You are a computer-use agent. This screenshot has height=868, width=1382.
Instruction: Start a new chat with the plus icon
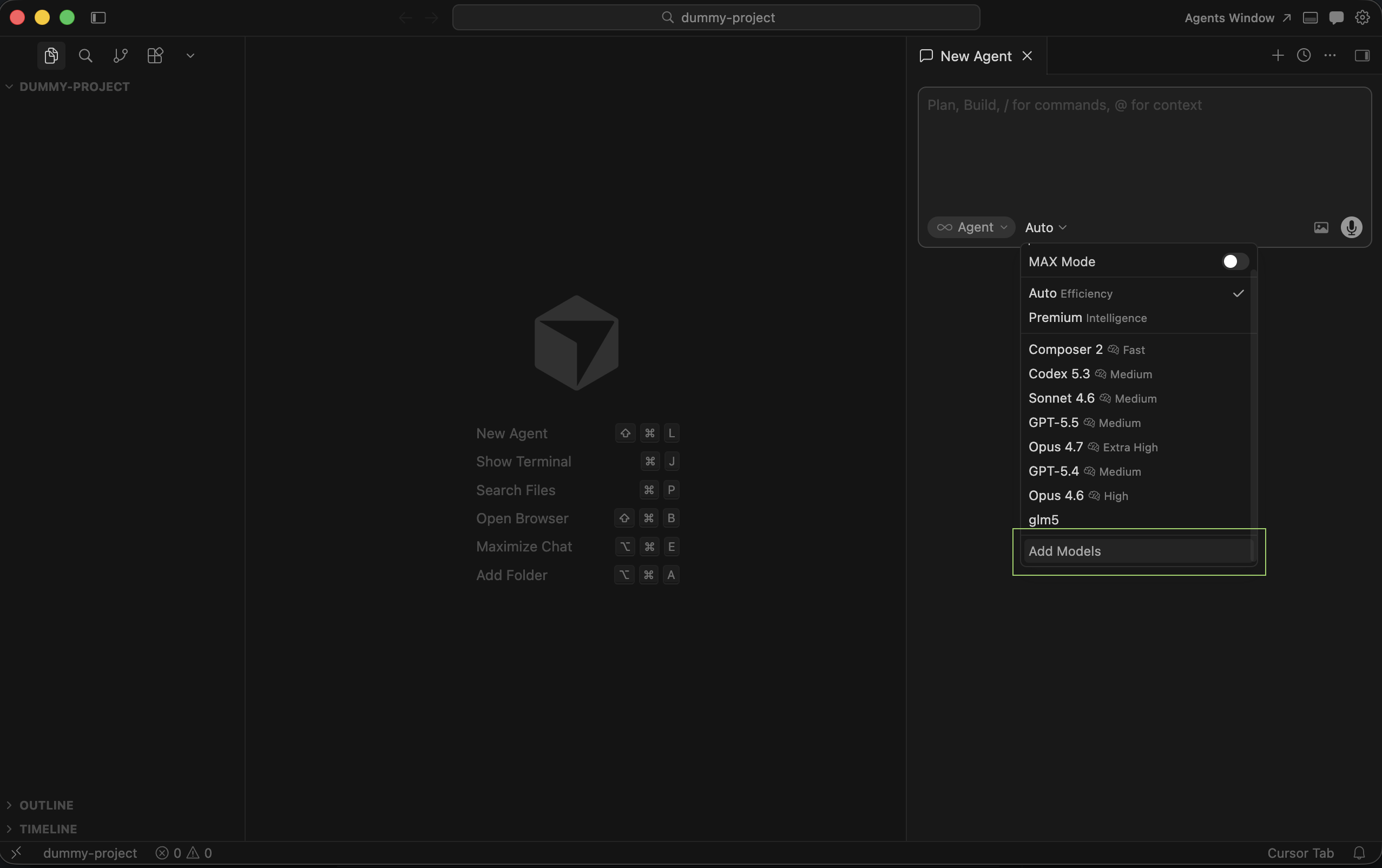click(1278, 55)
